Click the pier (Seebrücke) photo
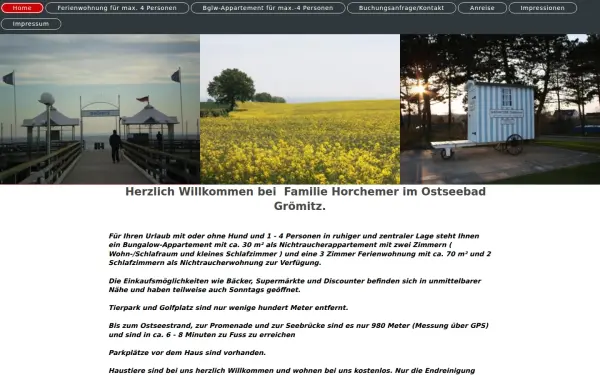 click(x=100, y=109)
